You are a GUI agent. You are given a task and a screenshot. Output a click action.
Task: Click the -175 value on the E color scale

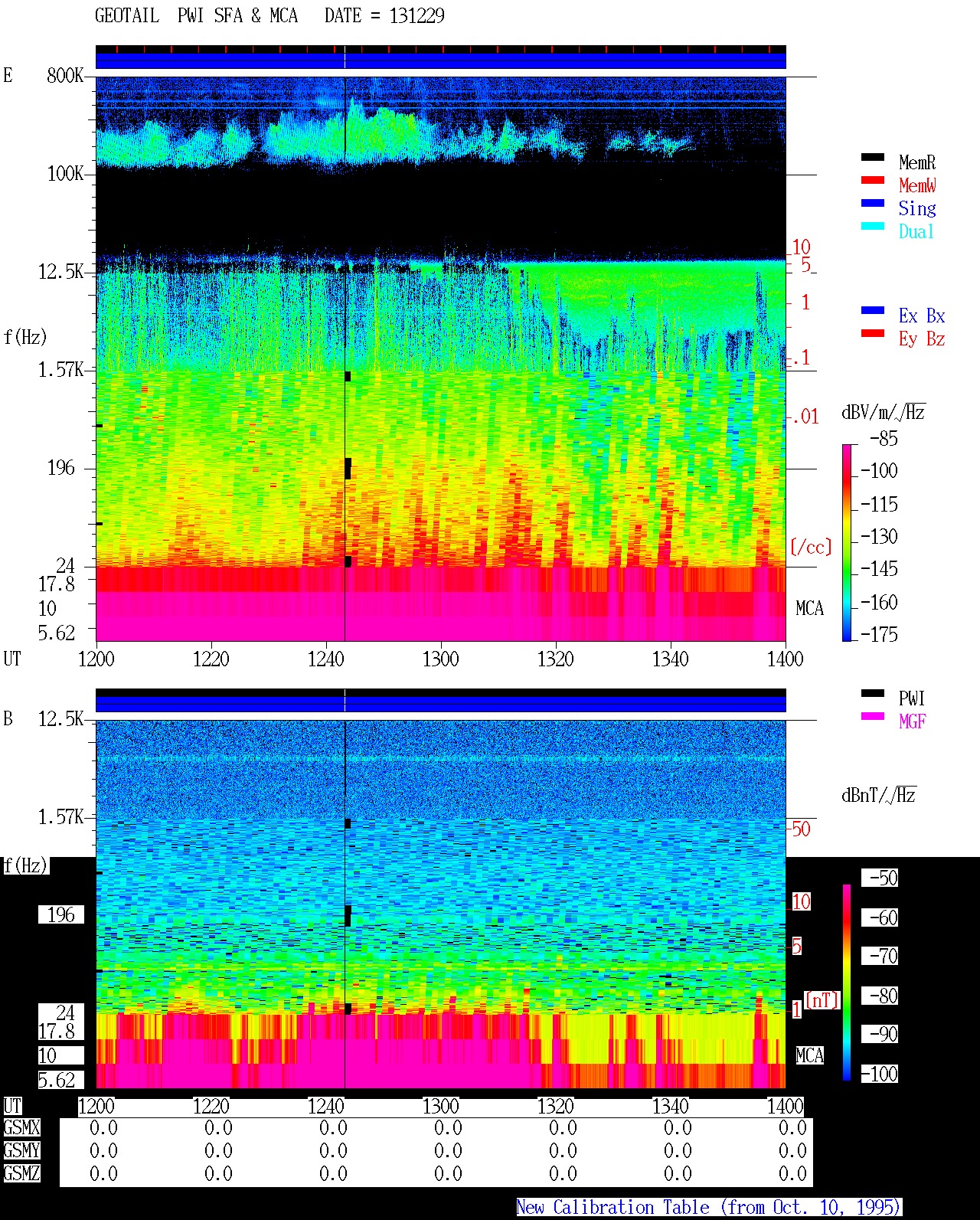coord(879,635)
